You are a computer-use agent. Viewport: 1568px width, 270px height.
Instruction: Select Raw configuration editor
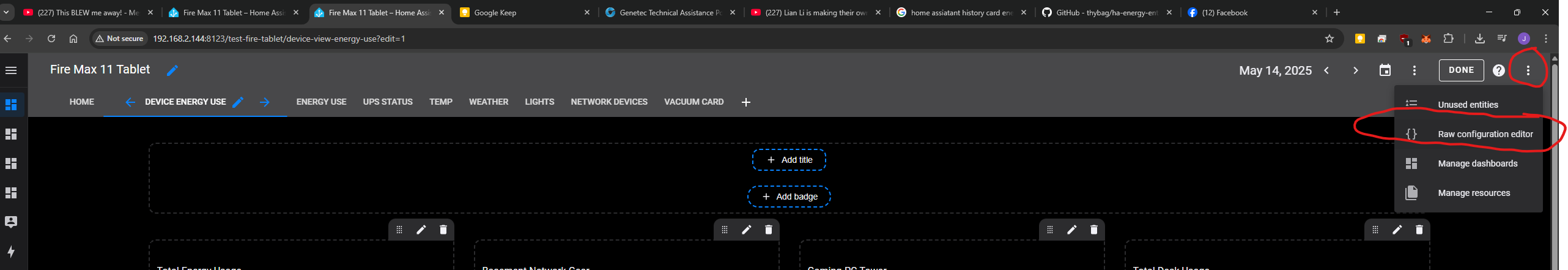coord(1485,134)
